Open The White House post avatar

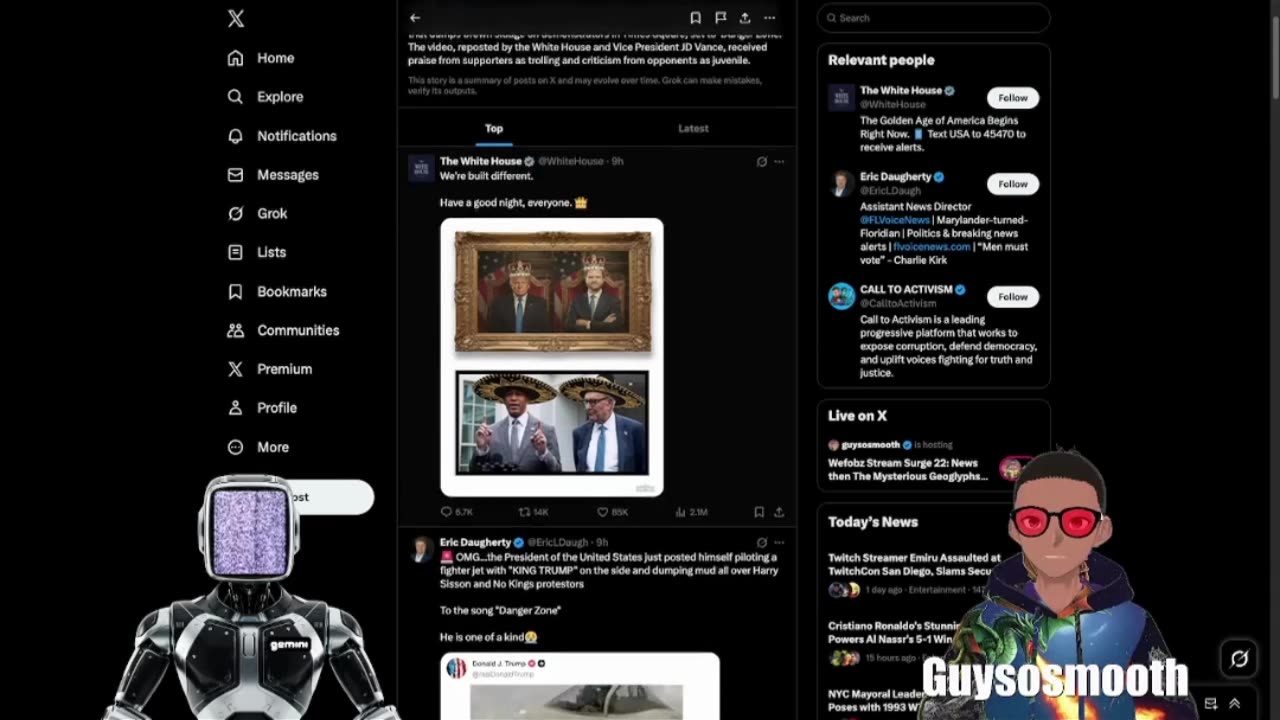[x=421, y=167]
